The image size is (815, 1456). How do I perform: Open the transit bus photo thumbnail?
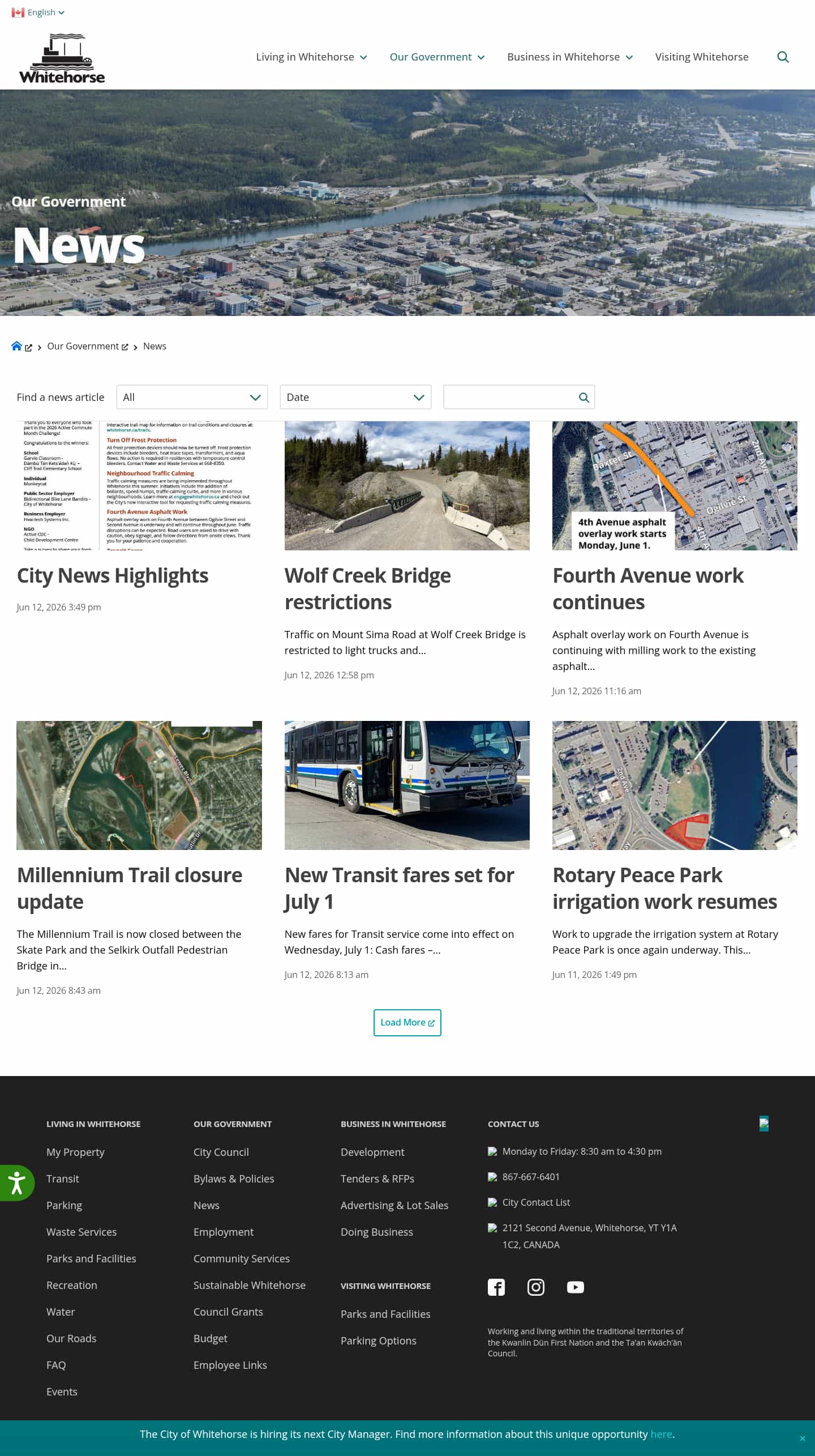click(407, 785)
